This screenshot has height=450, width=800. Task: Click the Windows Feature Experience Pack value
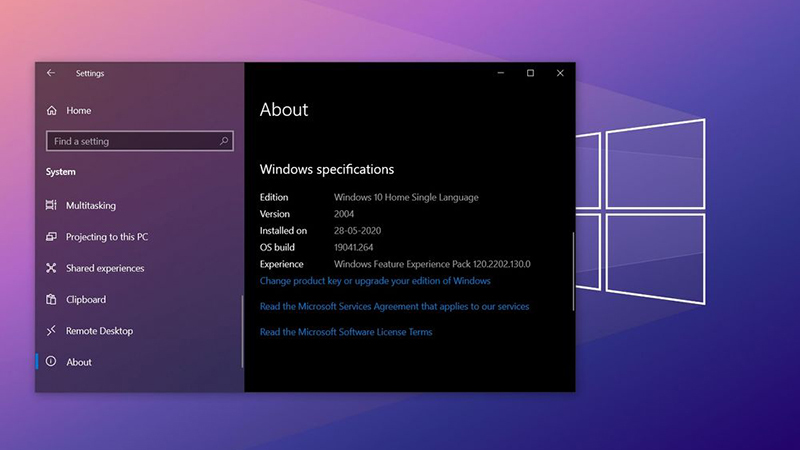[432, 264]
